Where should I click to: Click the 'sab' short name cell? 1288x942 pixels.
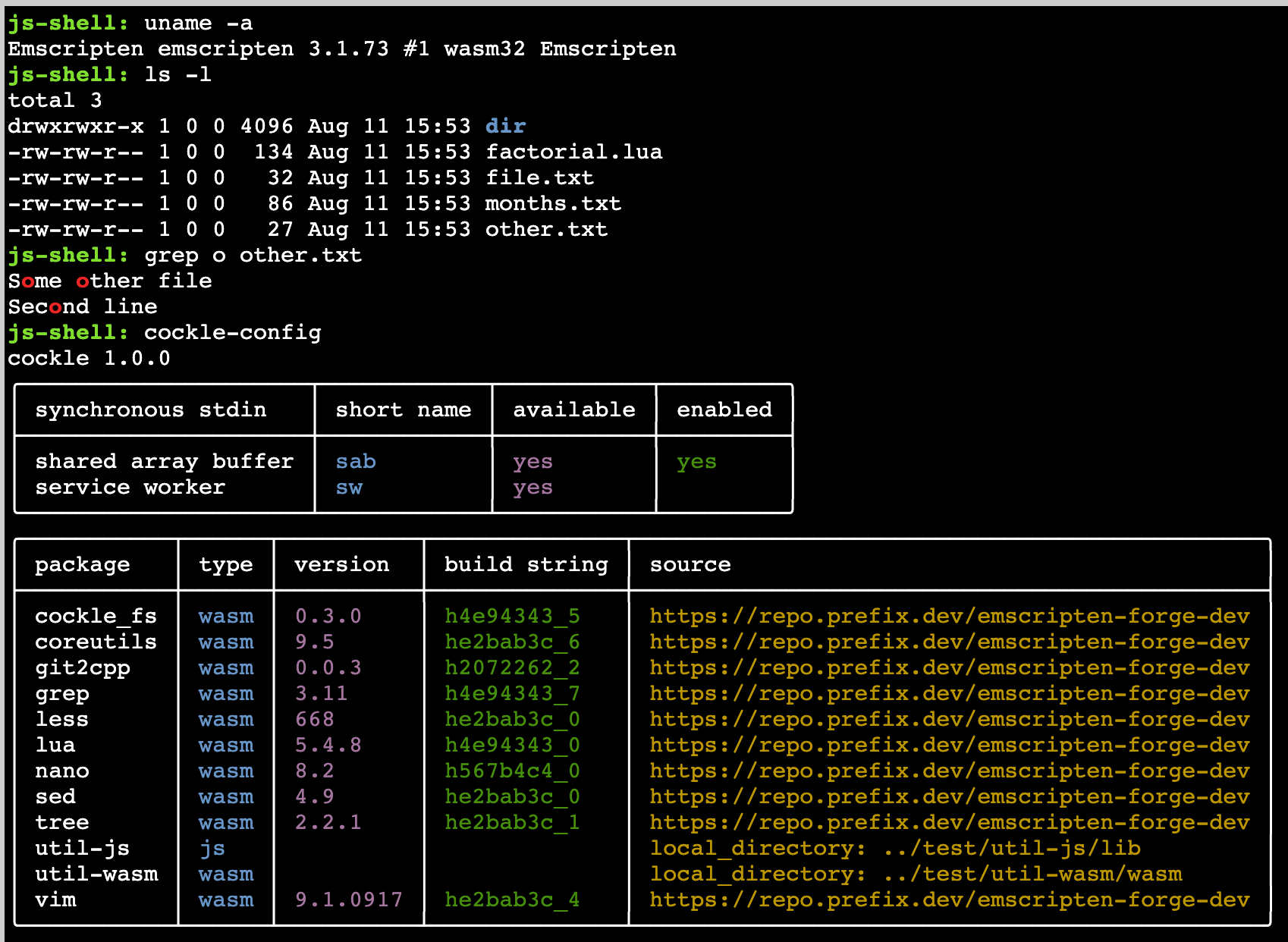(356, 462)
